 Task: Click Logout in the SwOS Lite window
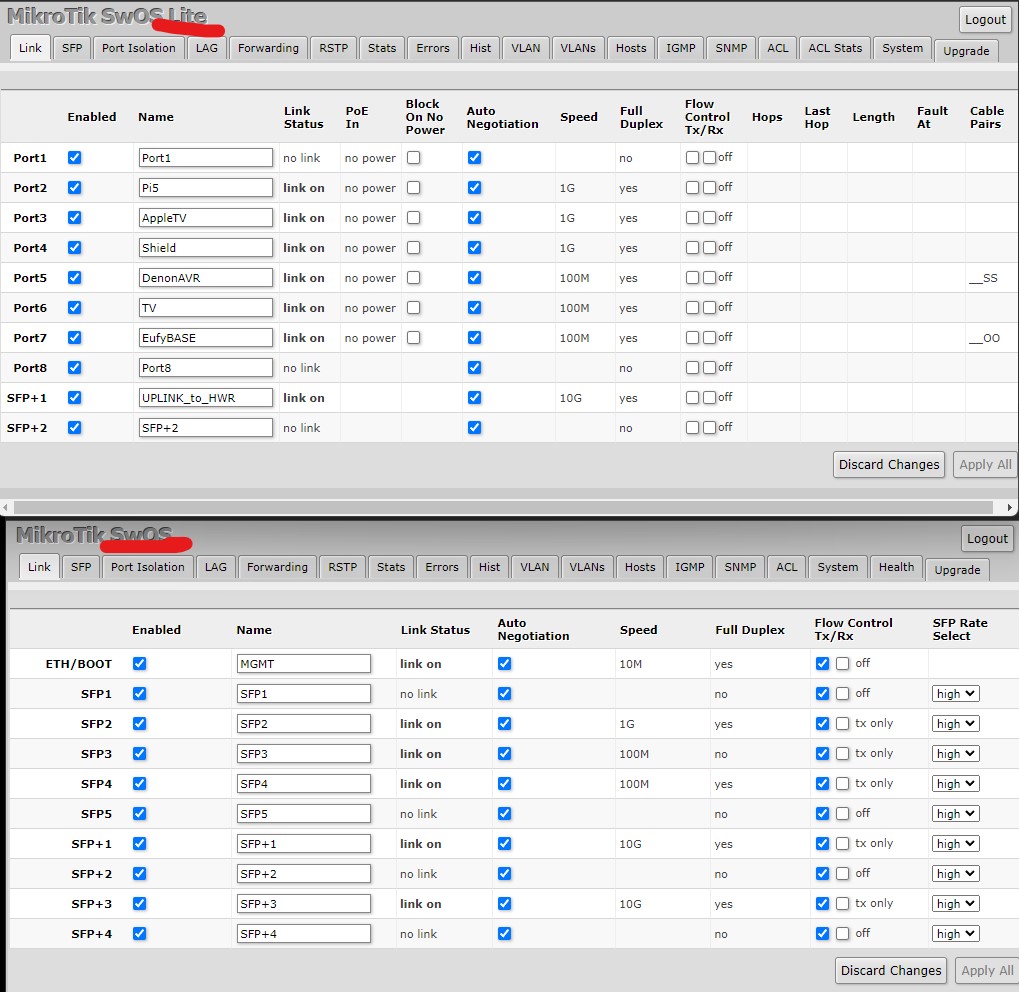click(985, 20)
